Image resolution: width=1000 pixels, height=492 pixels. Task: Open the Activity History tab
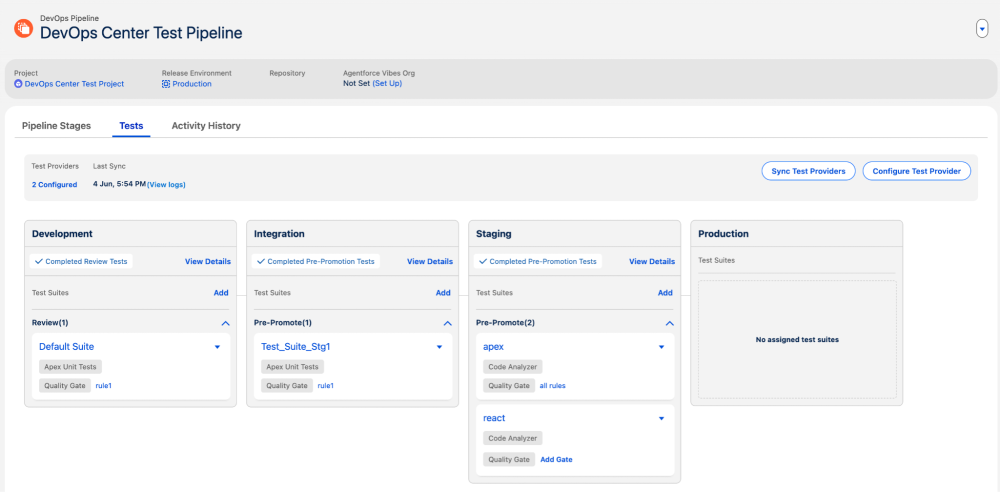pyautogui.click(x=206, y=126)
